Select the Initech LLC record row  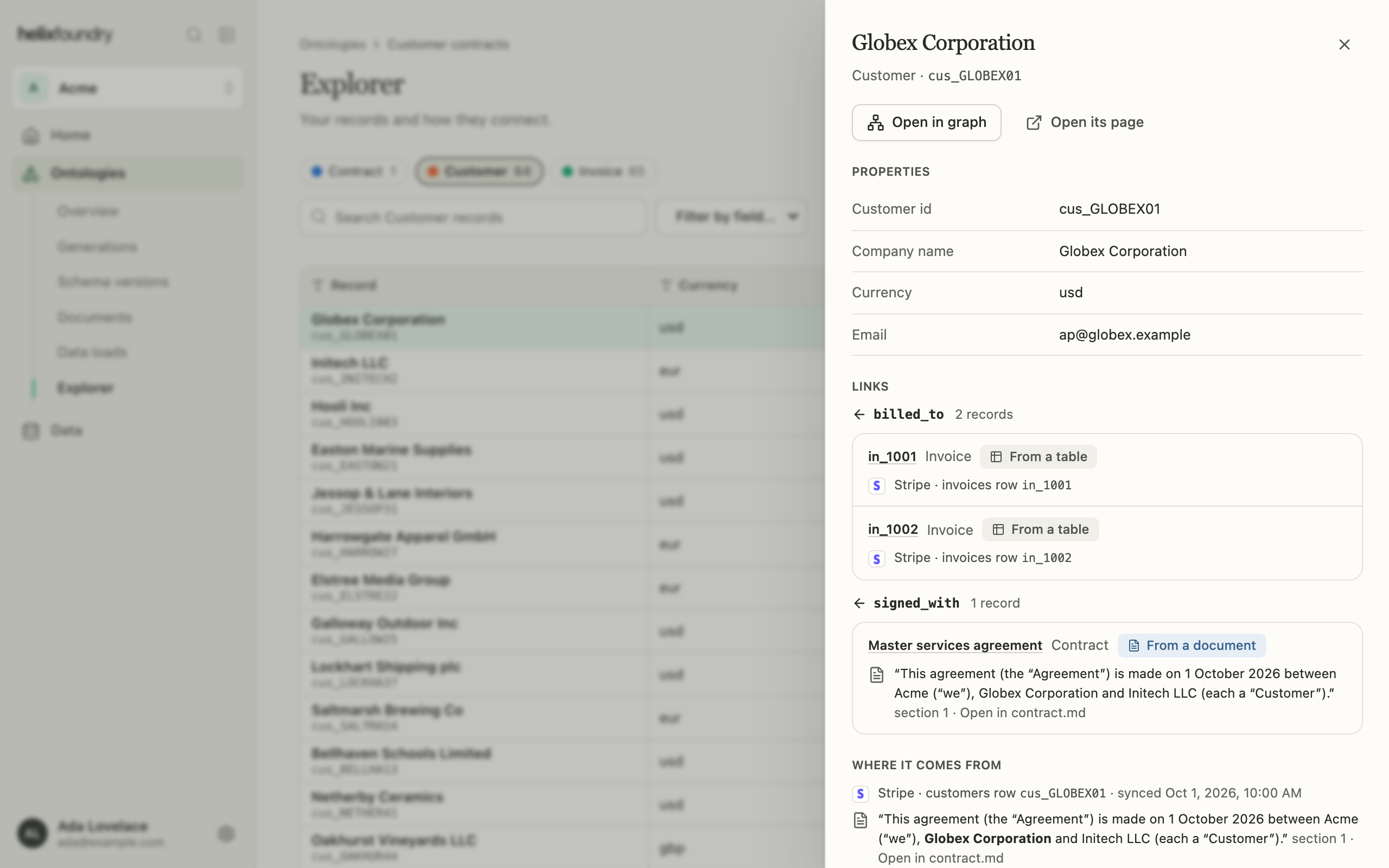point(562,371)
